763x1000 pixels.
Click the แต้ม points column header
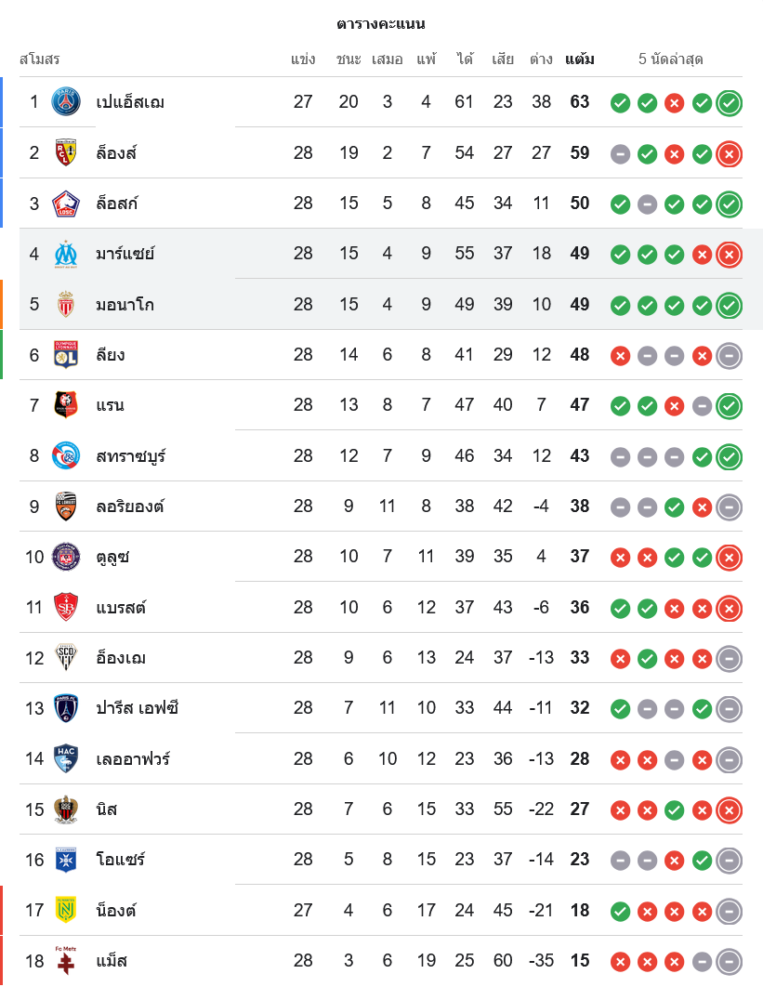(x=580, y=59)
